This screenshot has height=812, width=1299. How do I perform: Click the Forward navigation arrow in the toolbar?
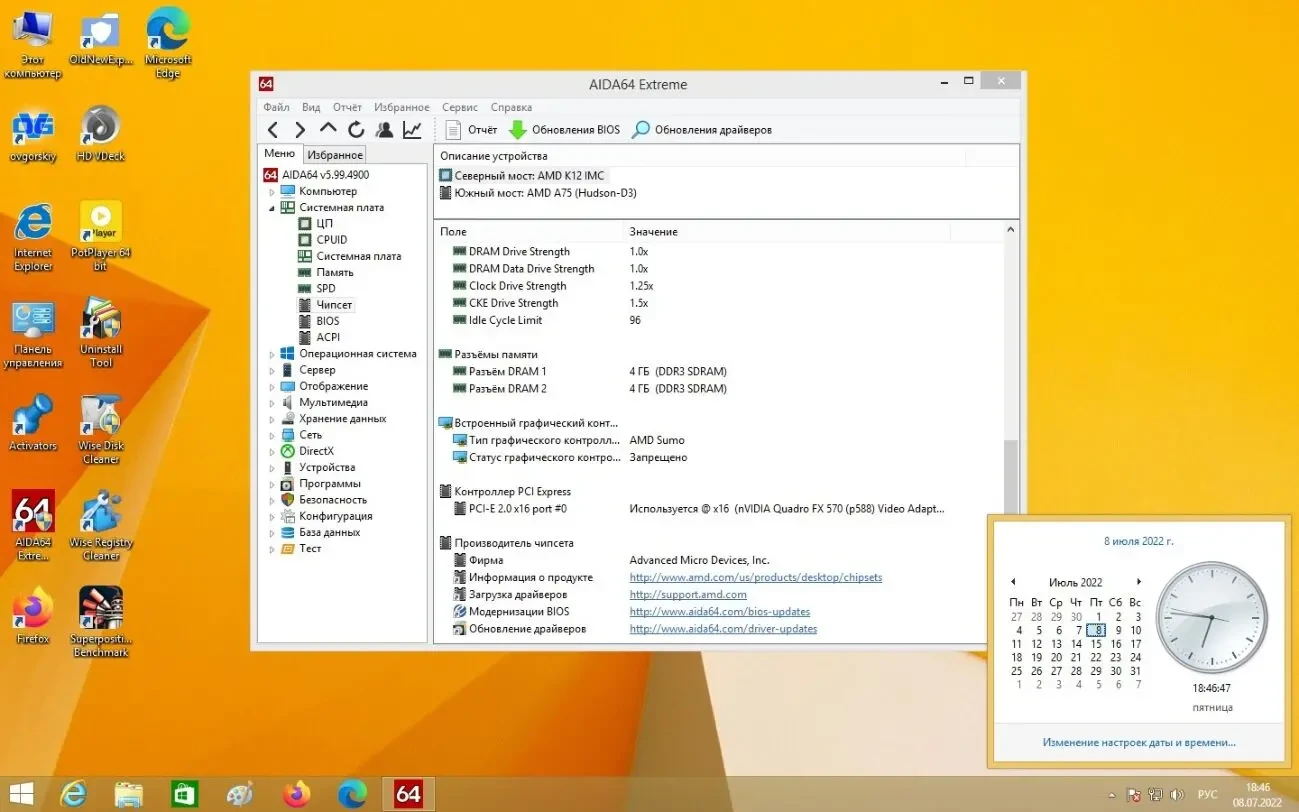pos(300,130)
